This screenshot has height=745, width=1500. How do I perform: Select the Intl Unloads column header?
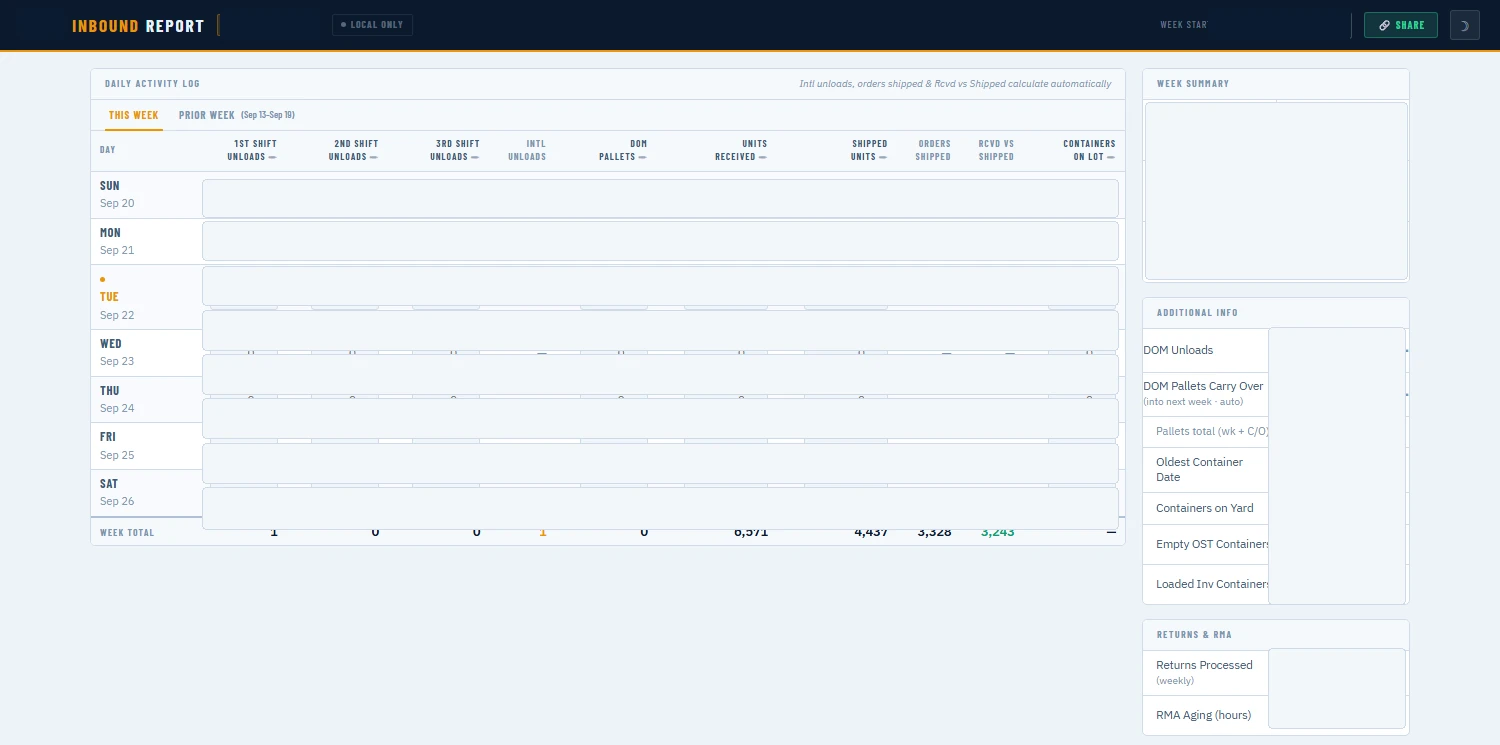(527, 150)
